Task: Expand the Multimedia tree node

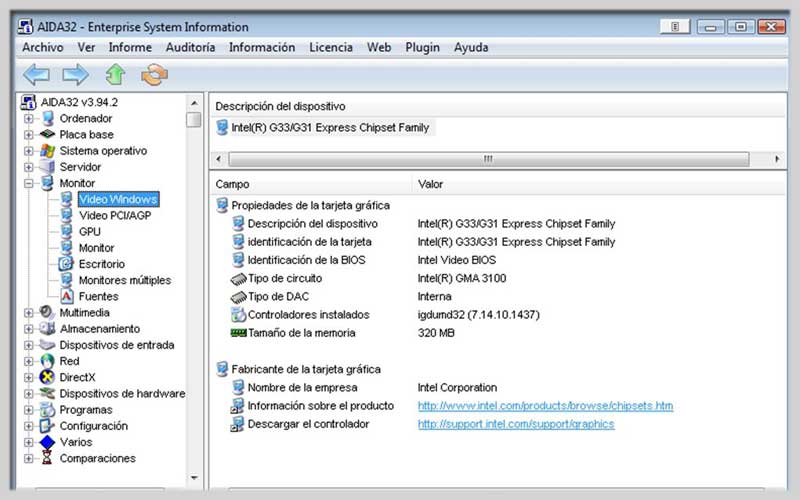Action: point(29,313)
